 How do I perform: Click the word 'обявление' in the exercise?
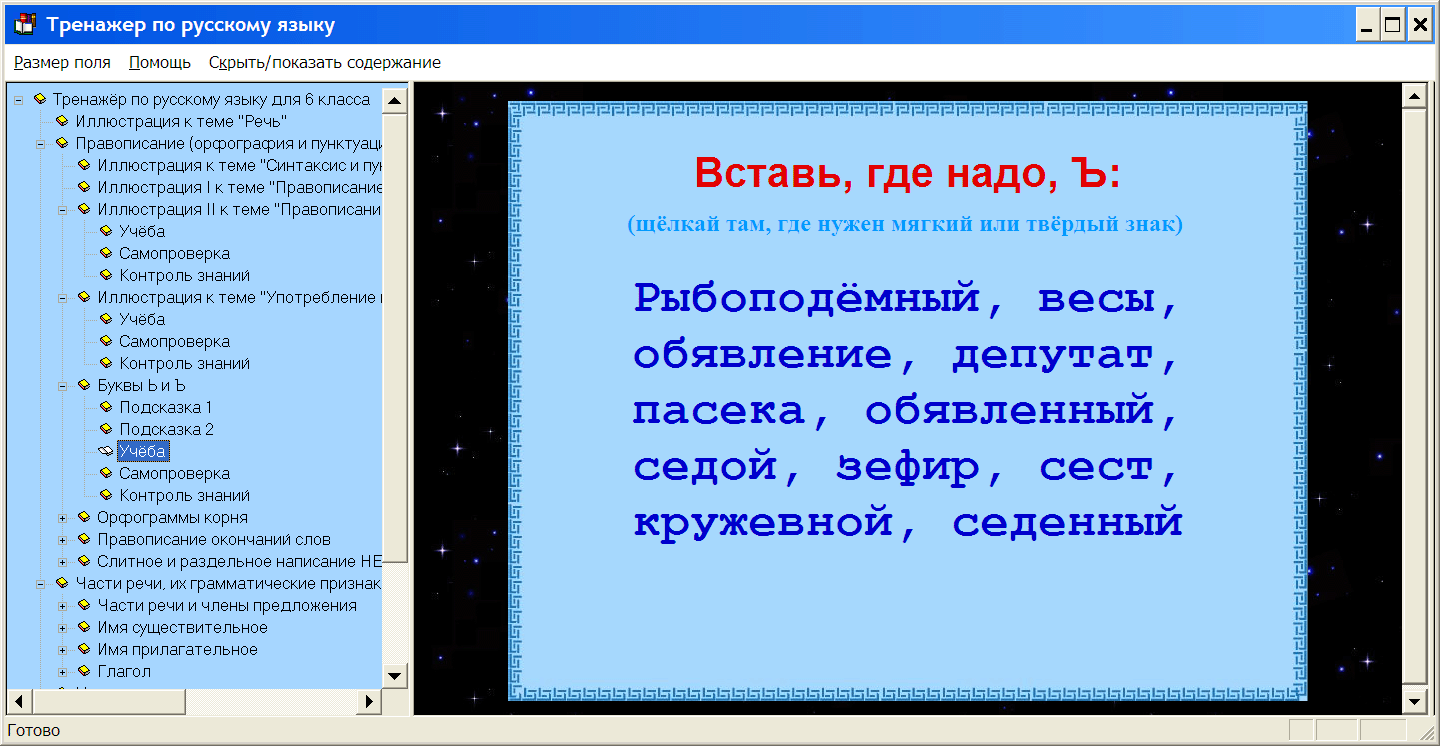(763, 355)
